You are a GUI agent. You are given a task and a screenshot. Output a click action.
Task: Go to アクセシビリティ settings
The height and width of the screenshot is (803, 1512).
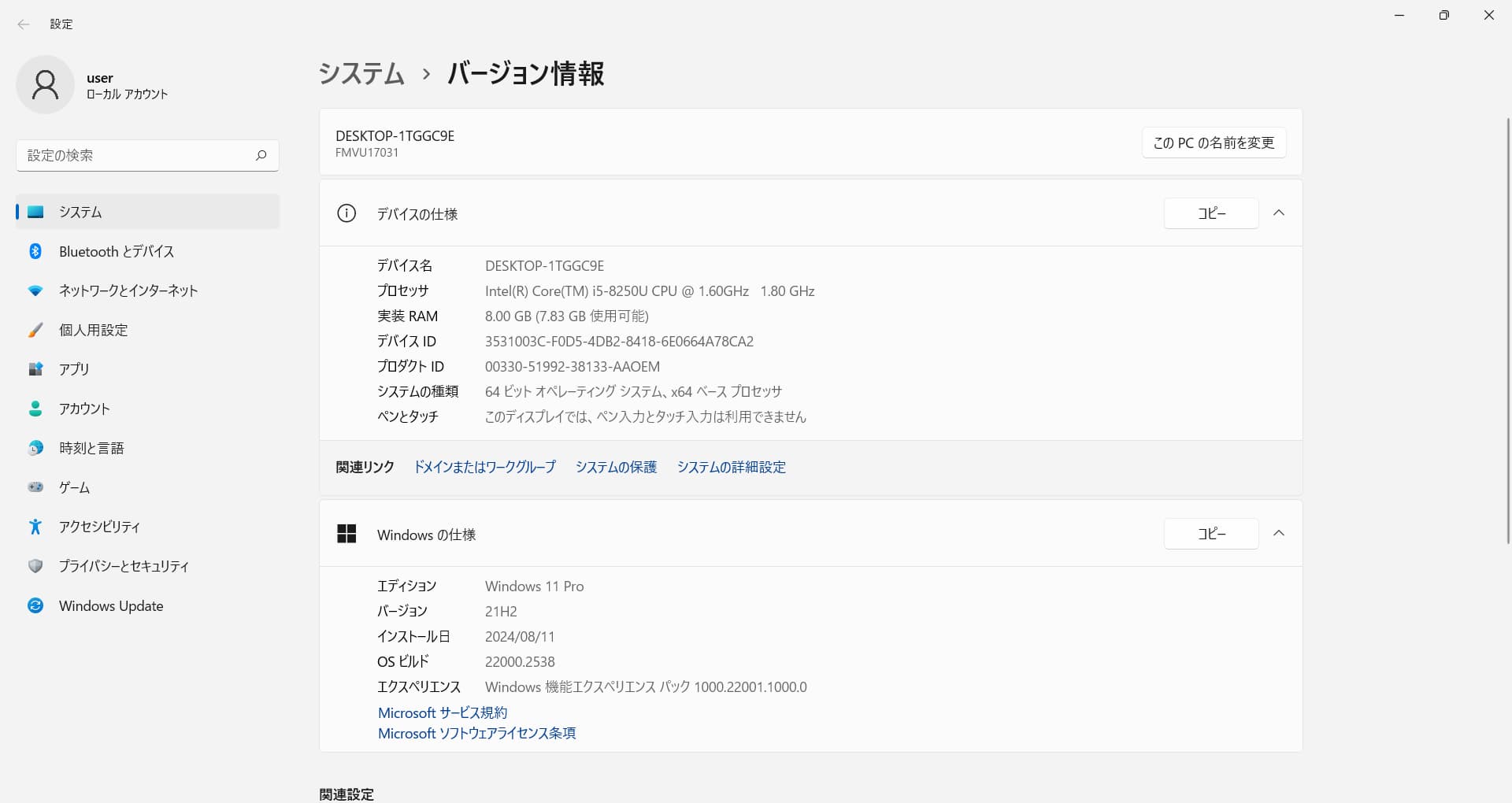pyautogui.click(x=148, y=527)
